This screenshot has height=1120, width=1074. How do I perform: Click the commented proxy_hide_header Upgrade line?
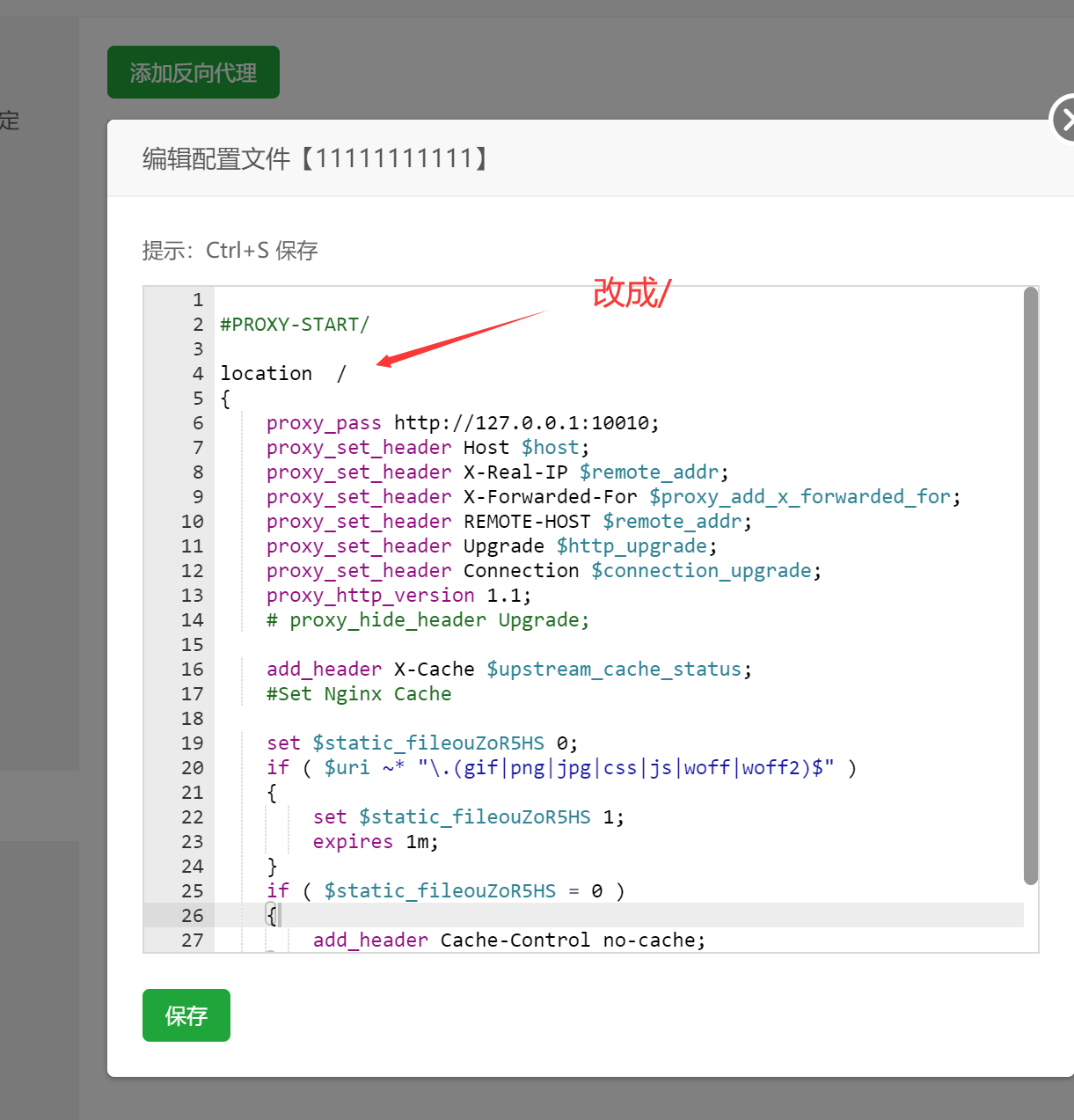coord(427,620)
